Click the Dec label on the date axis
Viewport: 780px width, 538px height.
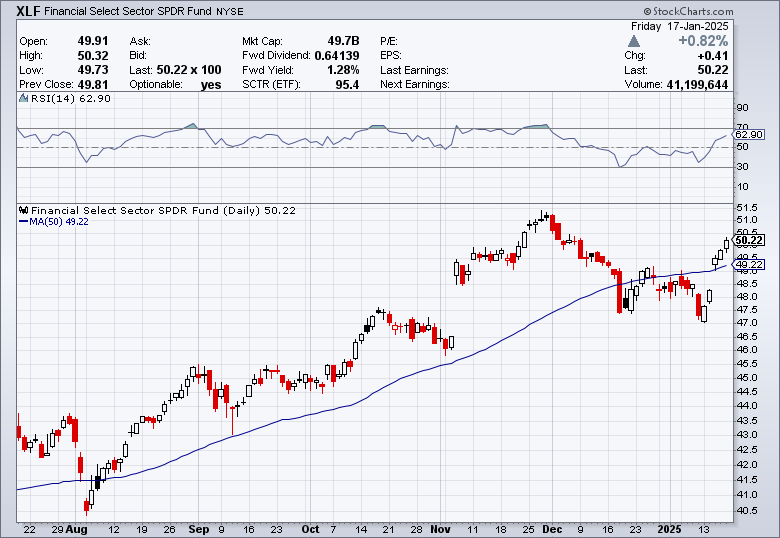(552, 530)
